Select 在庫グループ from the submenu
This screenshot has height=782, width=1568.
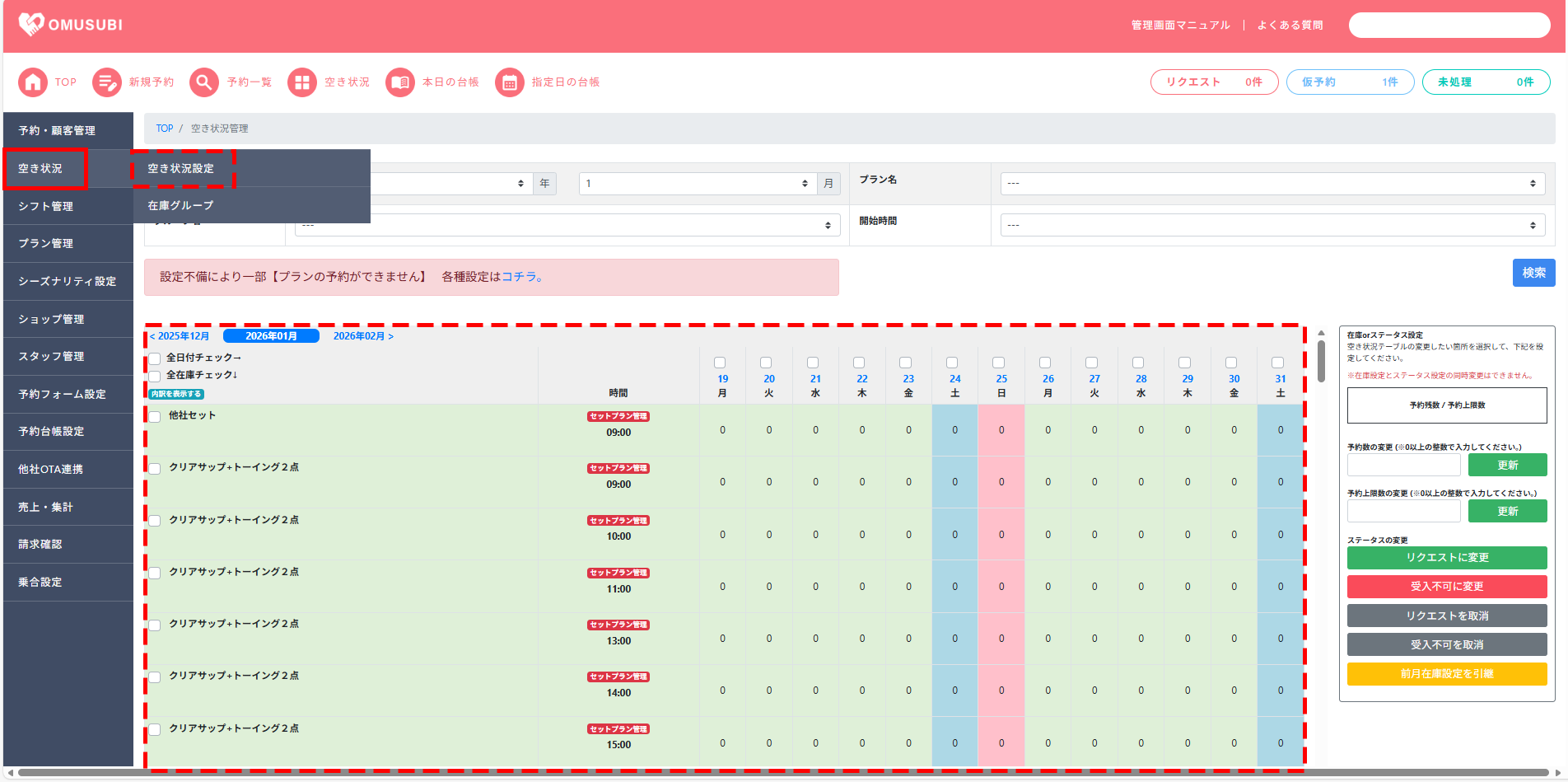[180, 205]
